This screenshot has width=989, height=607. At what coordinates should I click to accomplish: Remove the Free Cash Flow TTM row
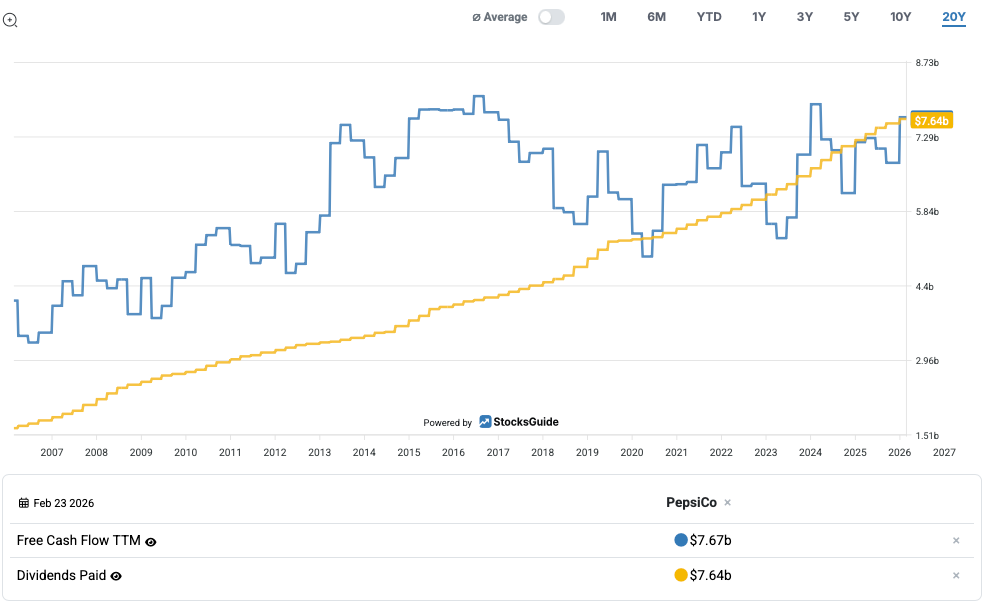coord(956,541)
